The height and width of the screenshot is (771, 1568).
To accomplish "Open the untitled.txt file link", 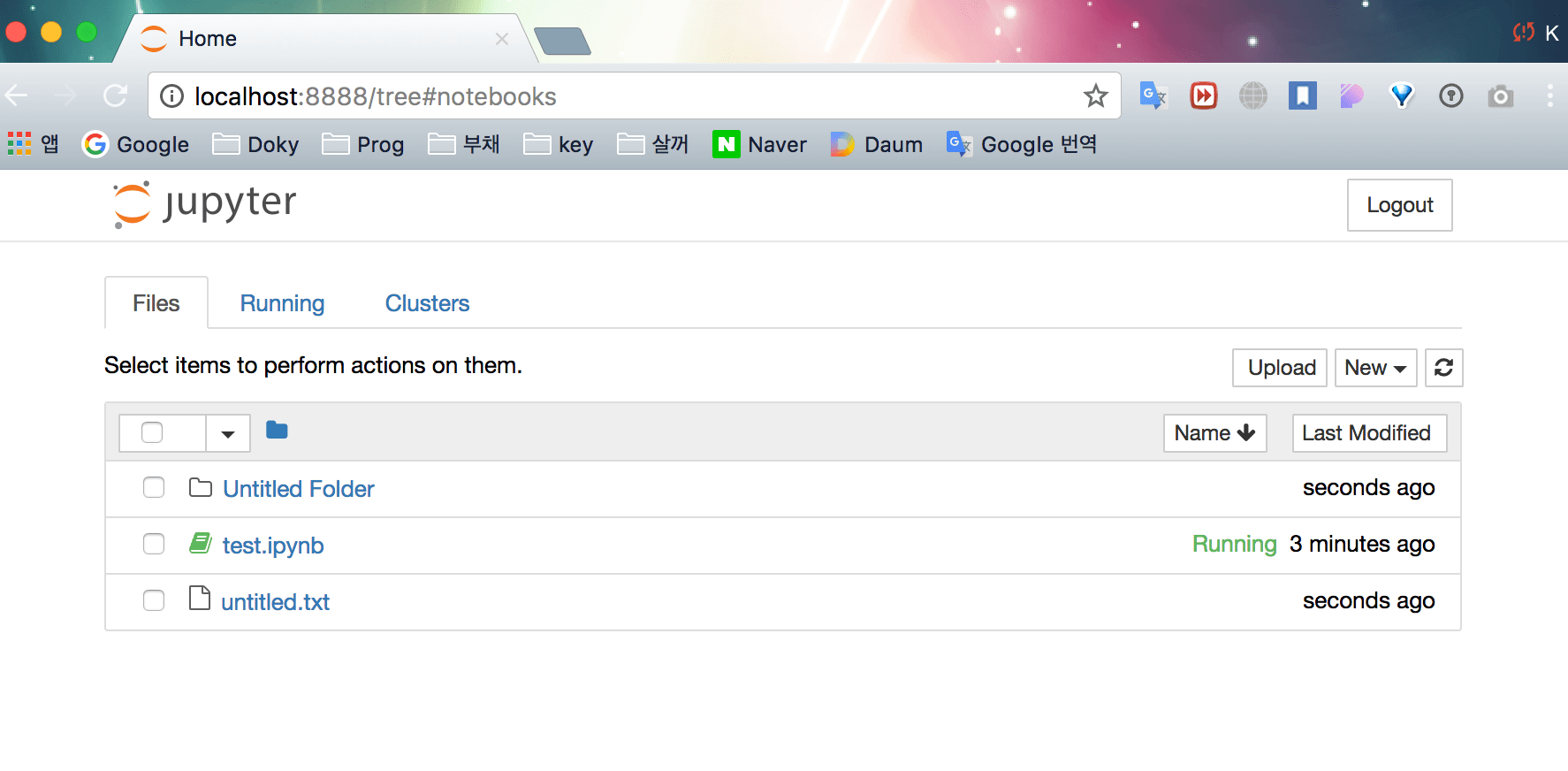I will (x=275, y=602).
